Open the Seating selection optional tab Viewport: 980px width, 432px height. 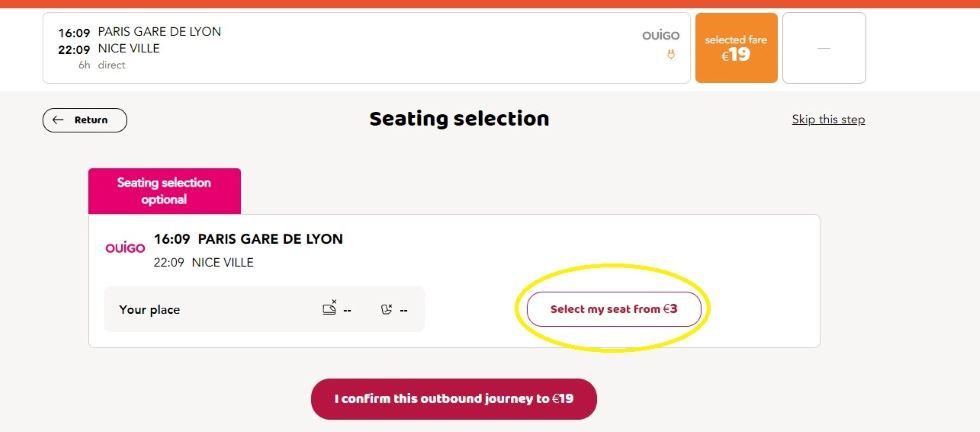click(164, 191)
